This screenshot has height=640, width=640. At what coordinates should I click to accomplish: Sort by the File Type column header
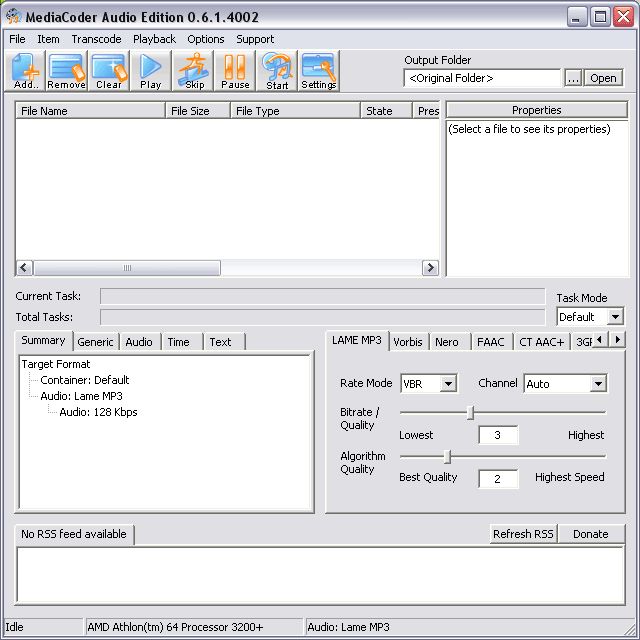(296, 111)
